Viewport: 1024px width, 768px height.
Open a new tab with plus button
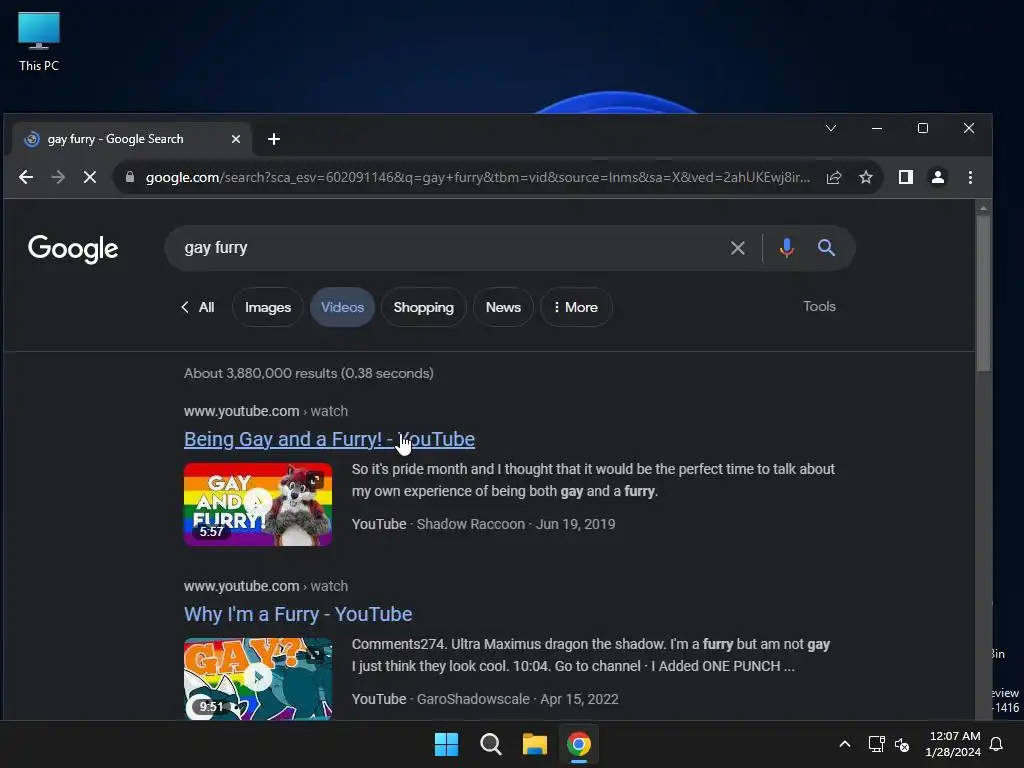coord(274,139)
